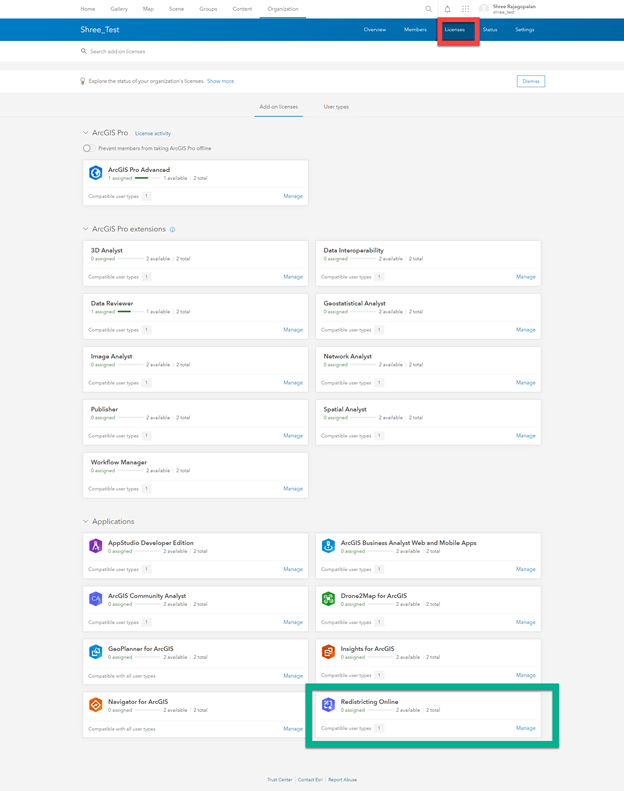624x791 pixels.
Task: Open notifications bell icon
Action: (447, 9)
